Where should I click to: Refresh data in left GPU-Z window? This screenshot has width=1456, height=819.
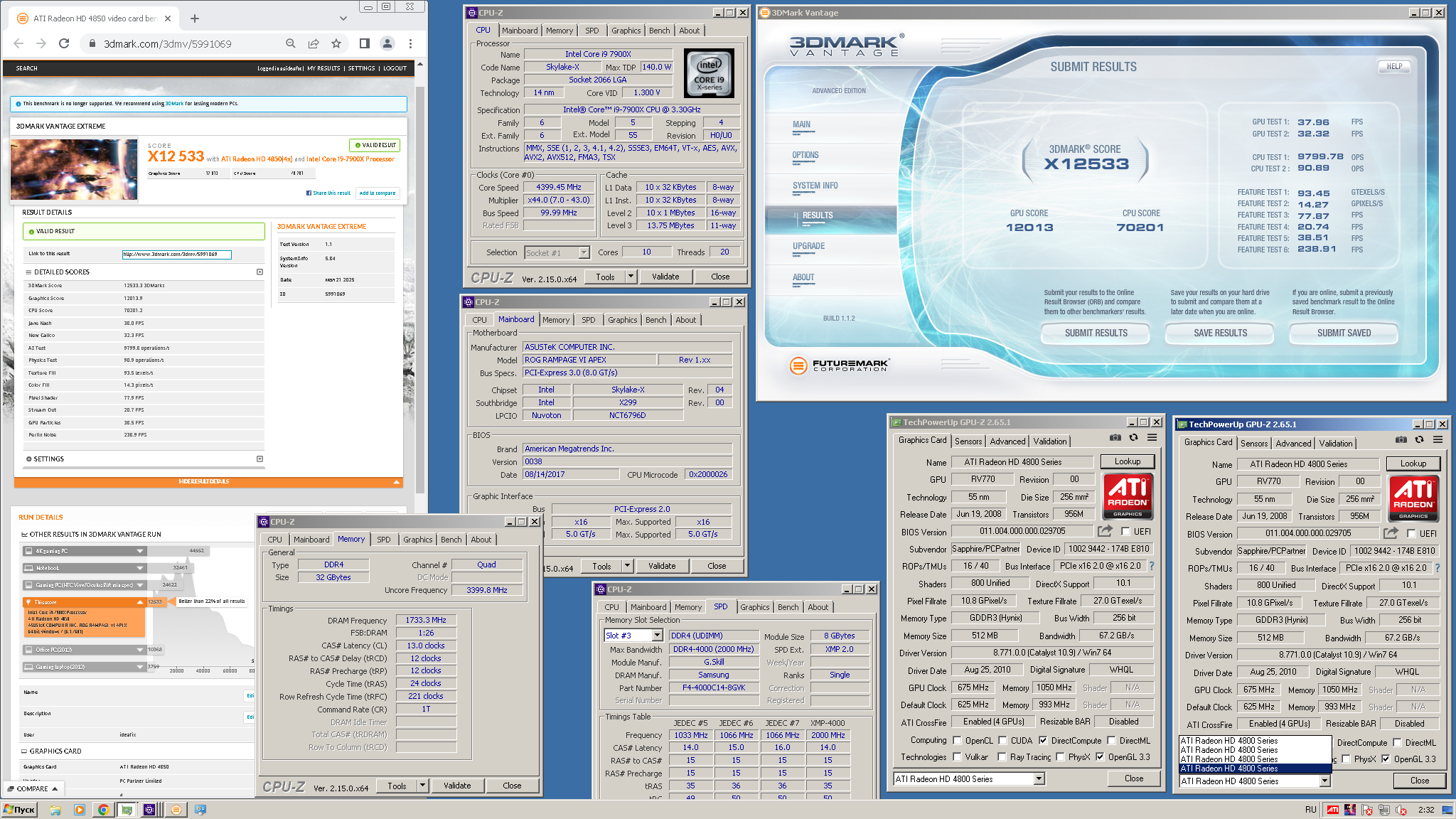[x=1133, y=438]
